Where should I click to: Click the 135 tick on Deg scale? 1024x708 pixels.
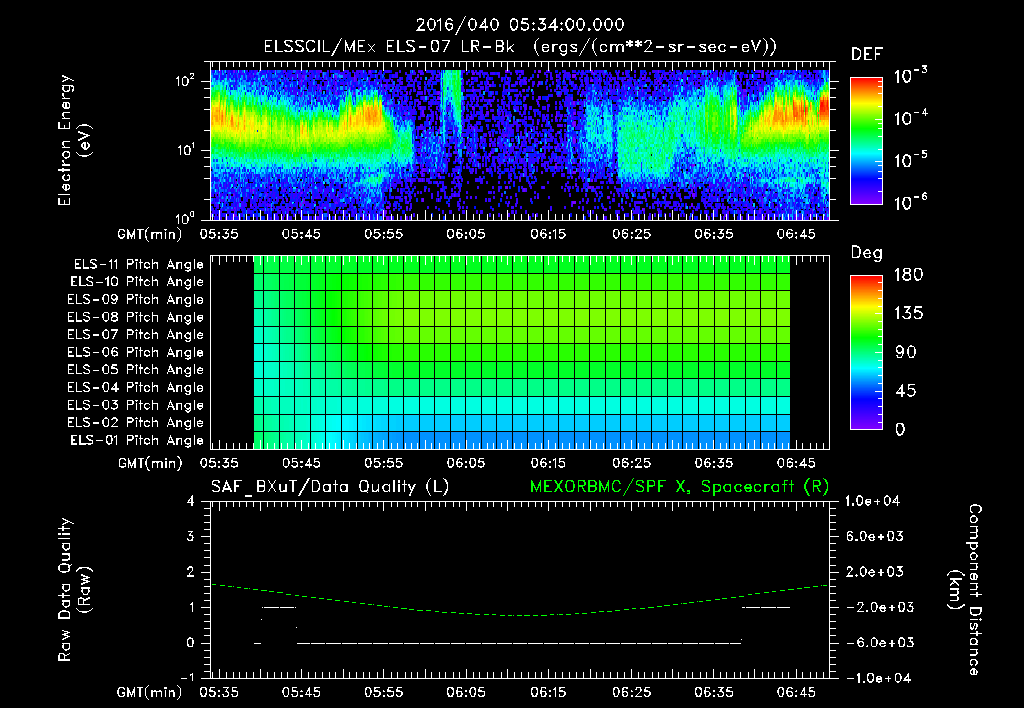pyautogui.click(x=908, y=314)
